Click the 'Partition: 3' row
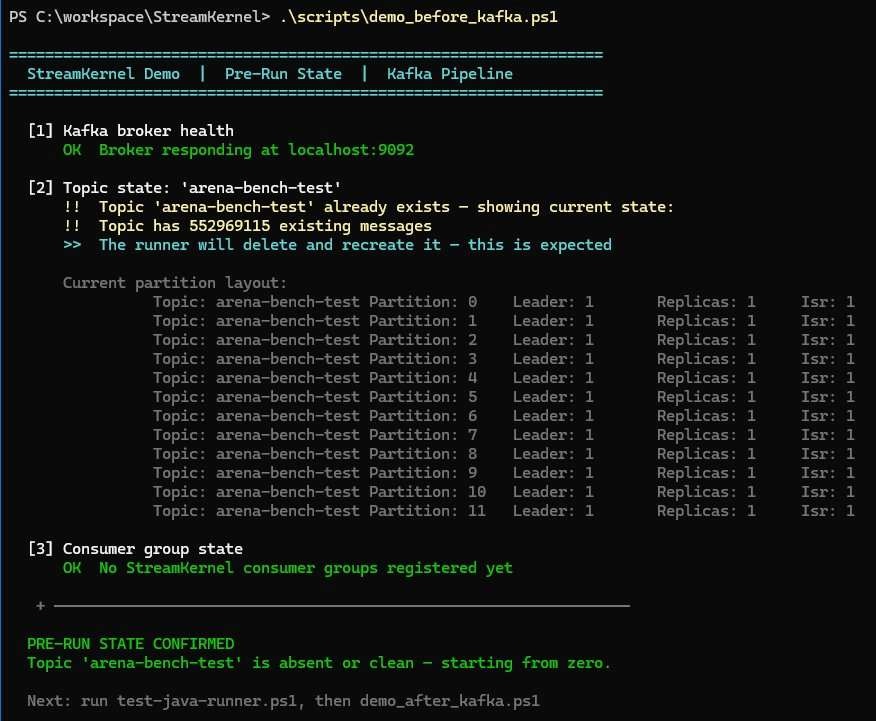The image size is (876, 721). point(503,359)
